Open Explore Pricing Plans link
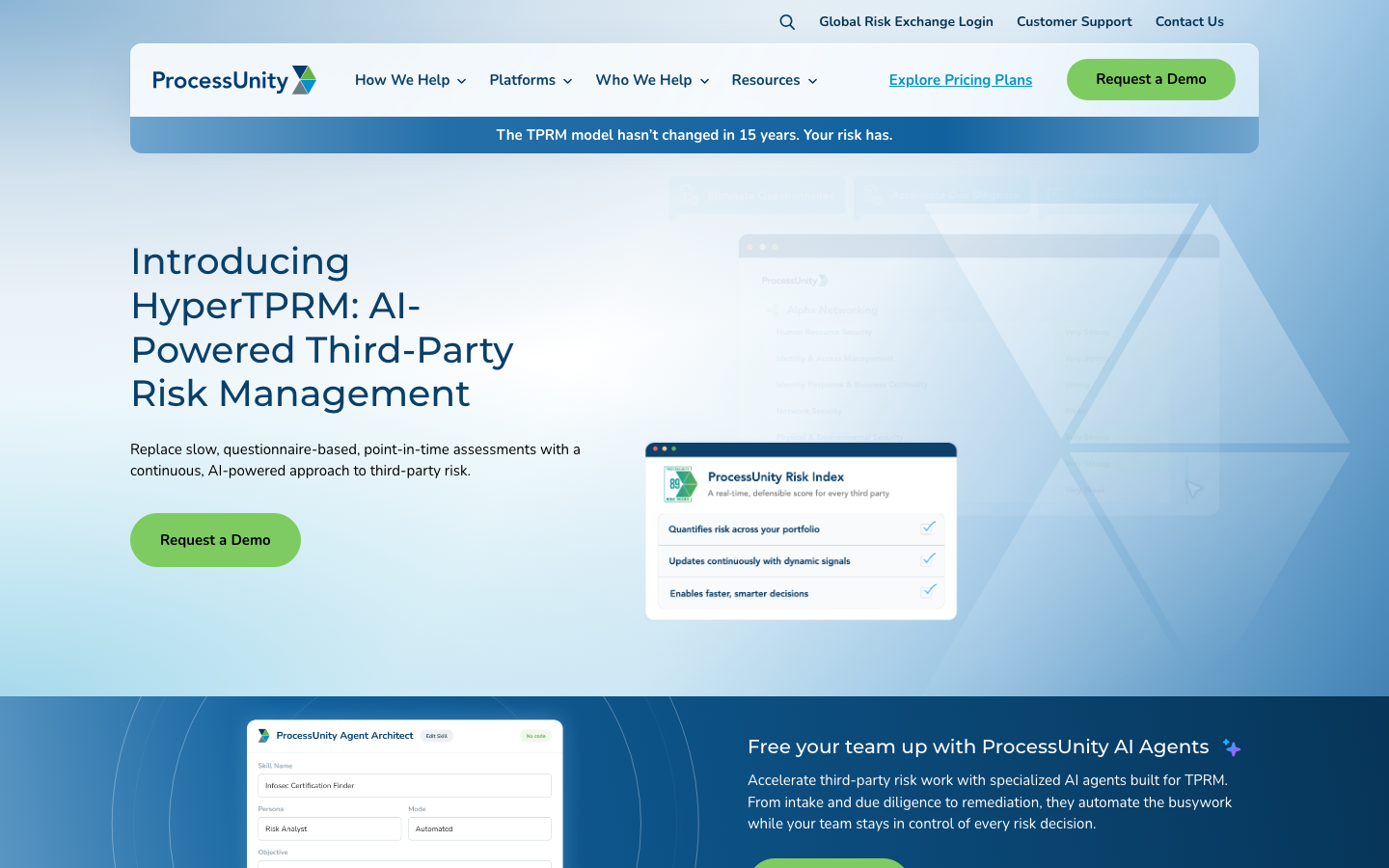This screenshot has height=868, width=1389. point(961,80)
